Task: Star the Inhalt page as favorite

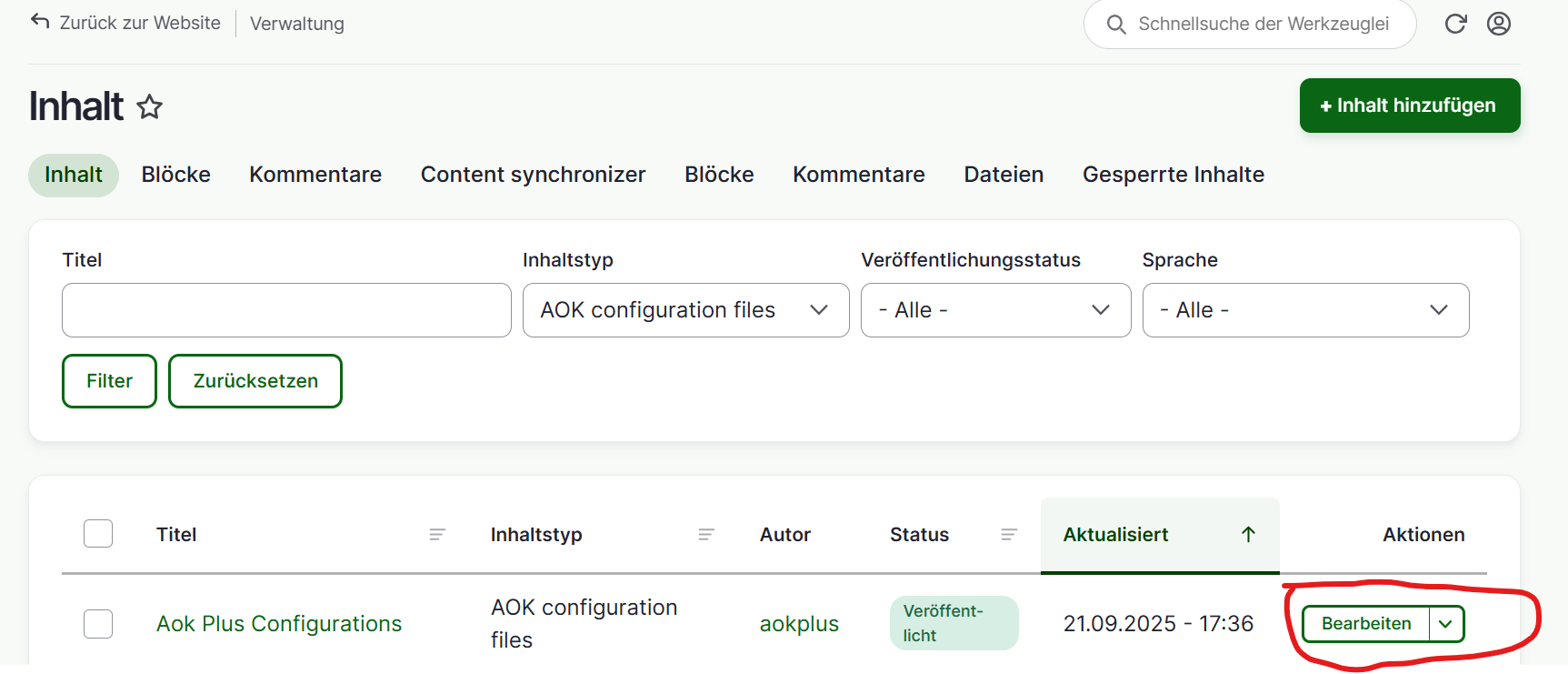Action: (x=150, y=107)
